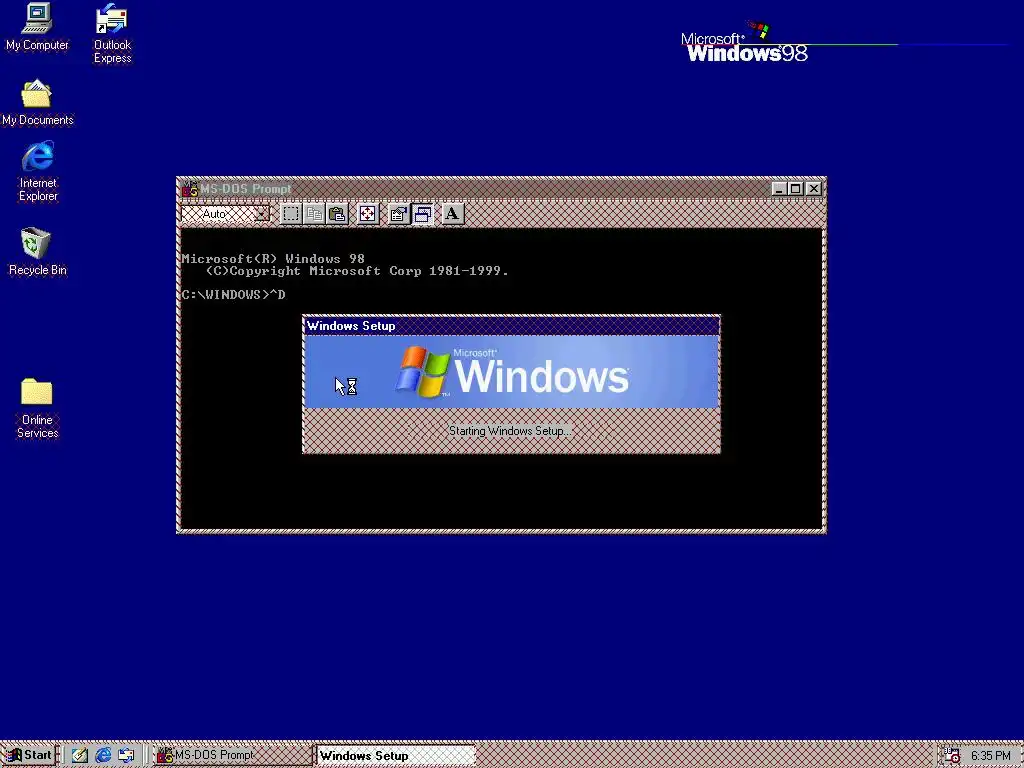1024x768 pixels.
Task: Click the Copyright Microsoft Corp 1981-1999 line
Action: tap(357, 270)
